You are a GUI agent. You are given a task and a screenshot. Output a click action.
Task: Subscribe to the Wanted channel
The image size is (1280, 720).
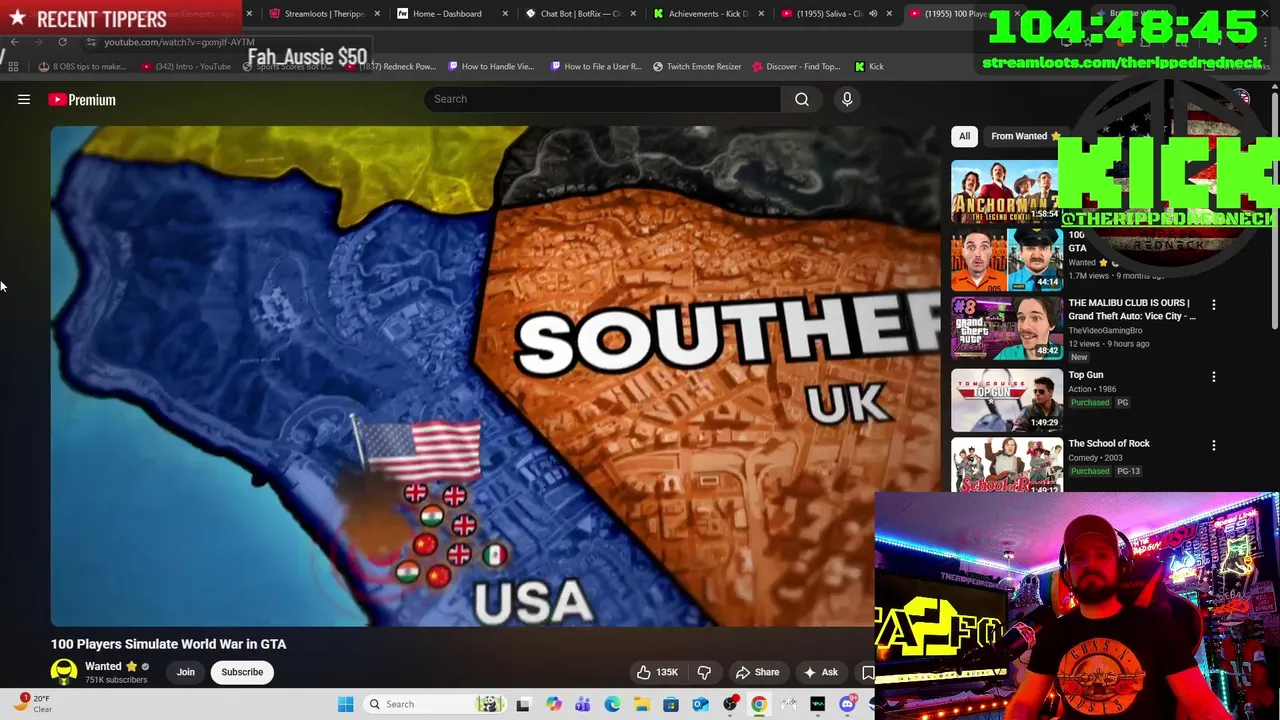(x=242, y=672)
